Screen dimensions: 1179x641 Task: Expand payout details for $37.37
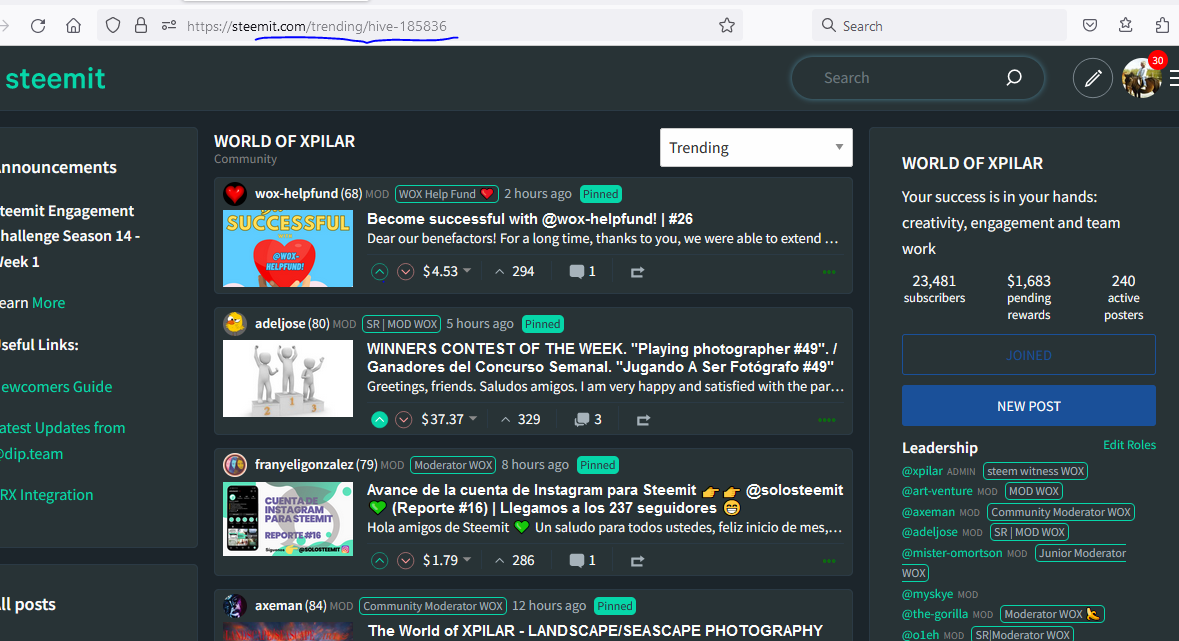pos(473,419)
